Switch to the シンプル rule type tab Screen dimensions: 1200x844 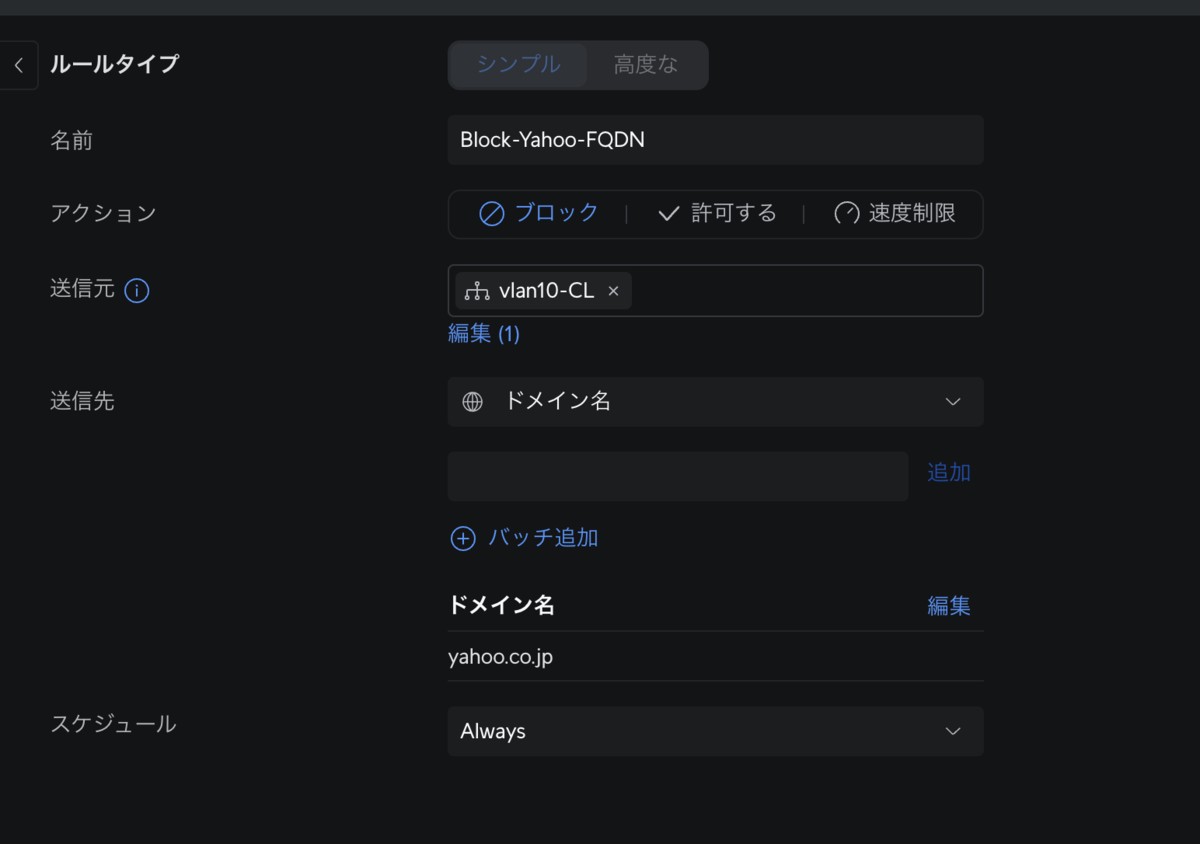[x=518, y=65]
